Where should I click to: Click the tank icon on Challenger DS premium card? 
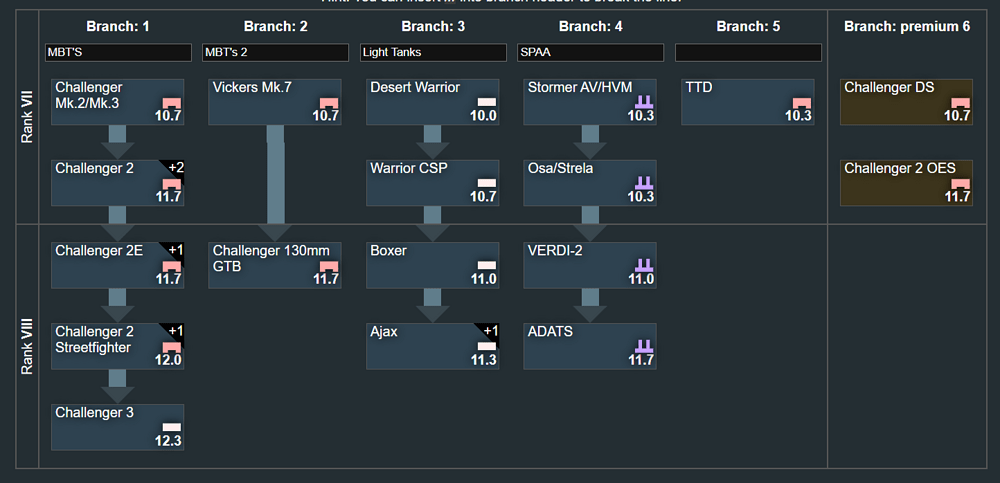click(960, 103)
